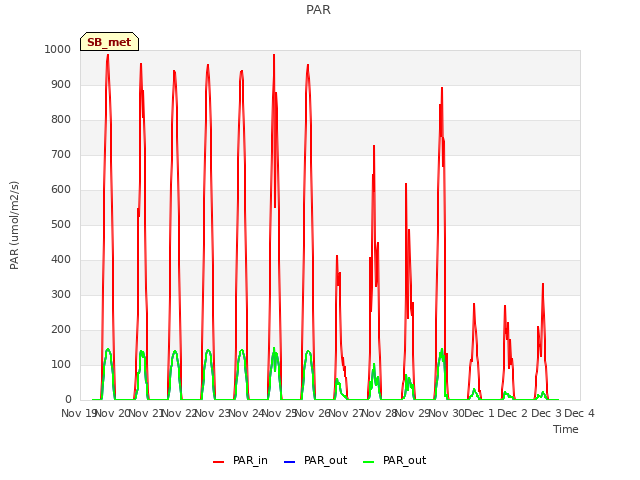Click the x-axis label Dec 2

click(x=513, y=413)
